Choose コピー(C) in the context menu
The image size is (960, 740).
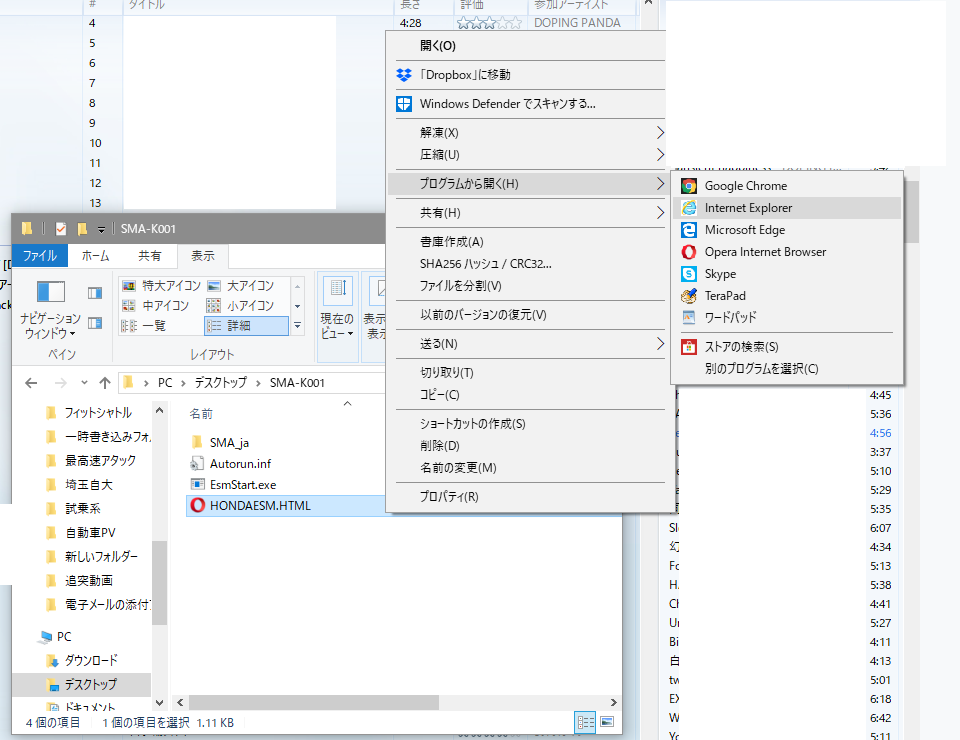coord(527,395)
